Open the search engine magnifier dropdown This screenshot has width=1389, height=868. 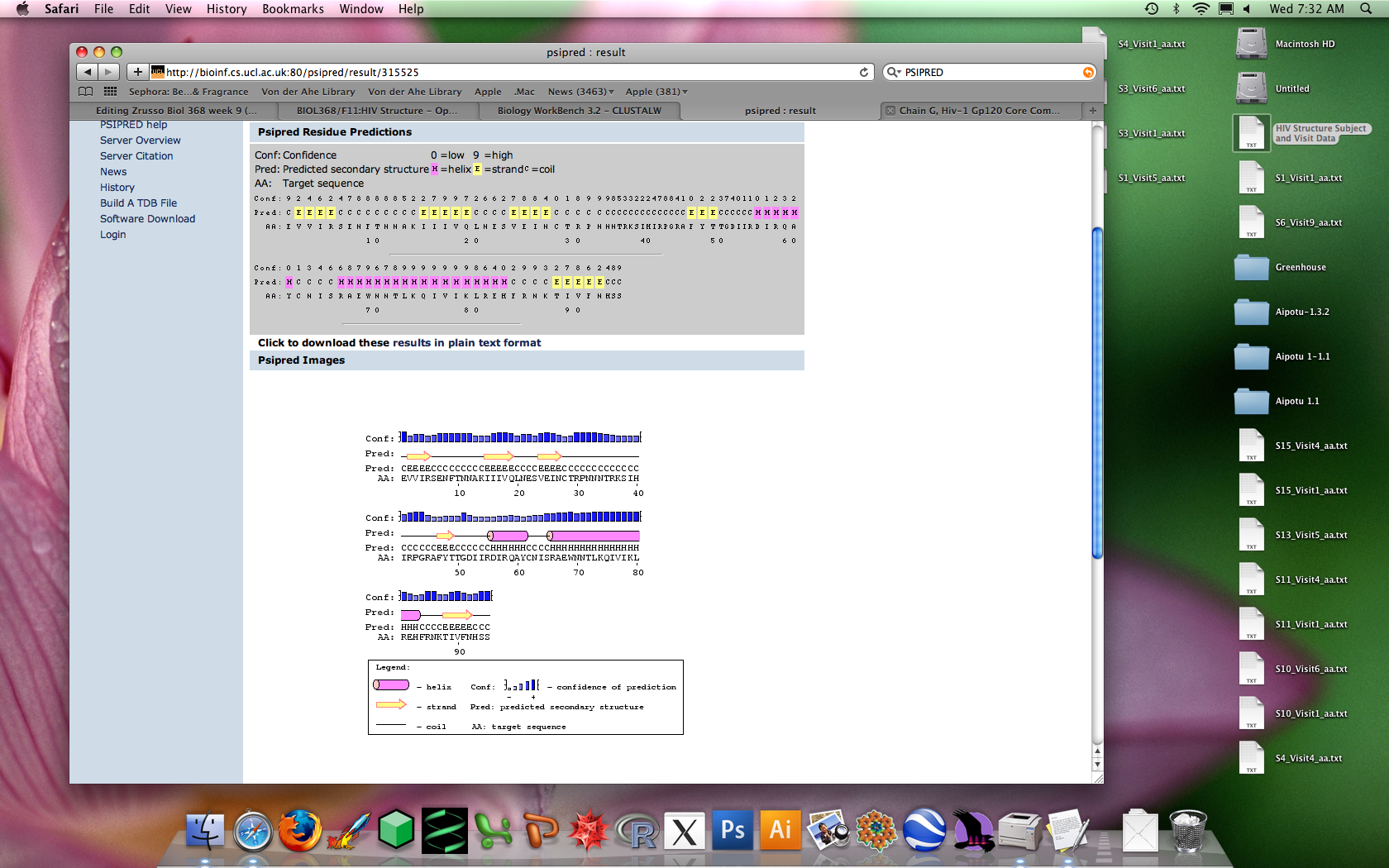tap(894, 72)
